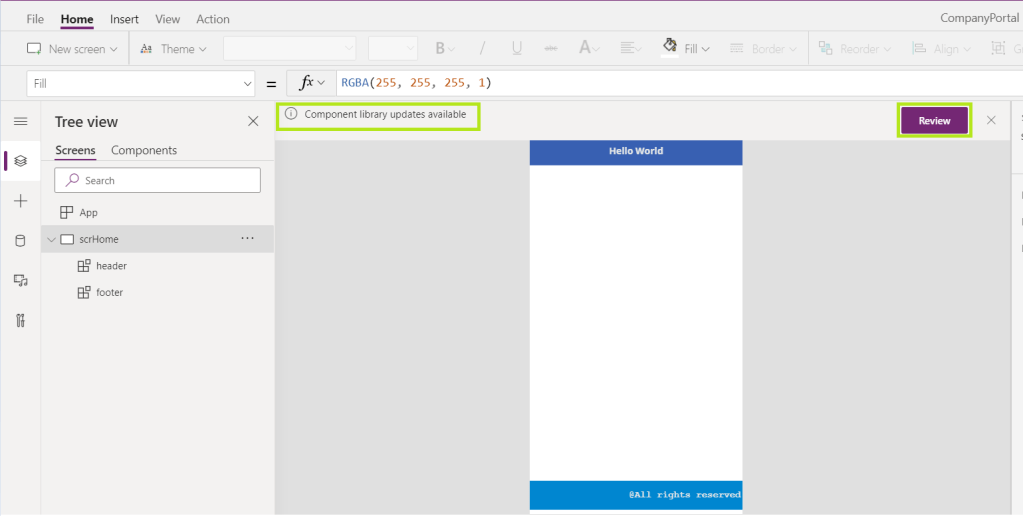Click the Insert plus icon in sidebar
1023x516 pixels.
[20, 201]
